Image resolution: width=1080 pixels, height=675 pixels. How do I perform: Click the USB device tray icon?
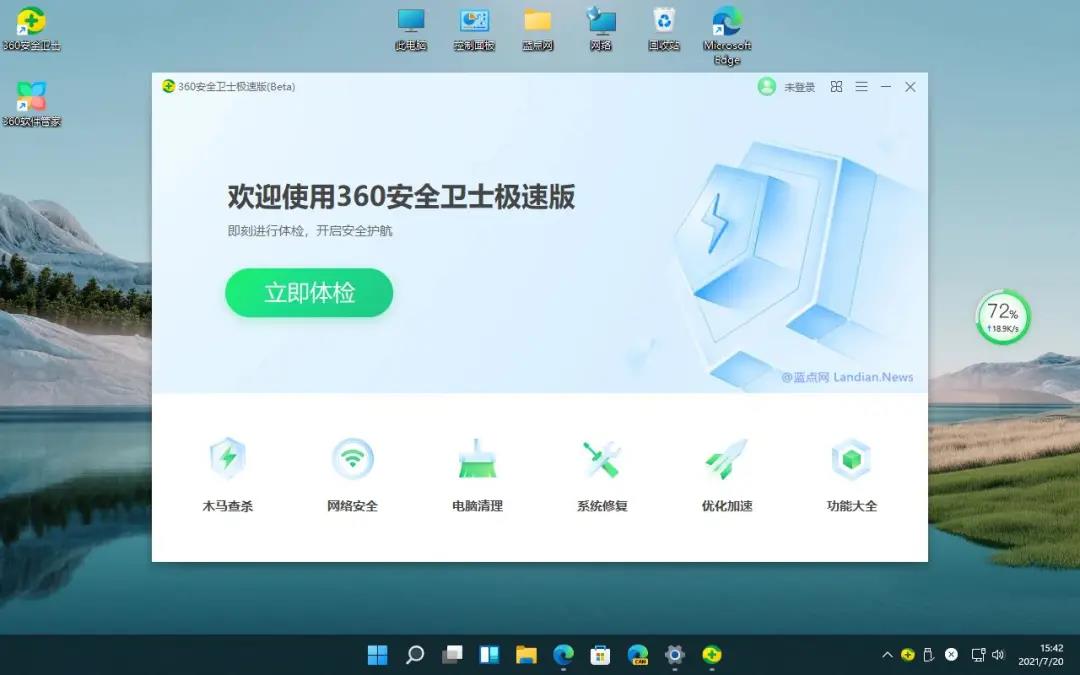click(928, 654)
